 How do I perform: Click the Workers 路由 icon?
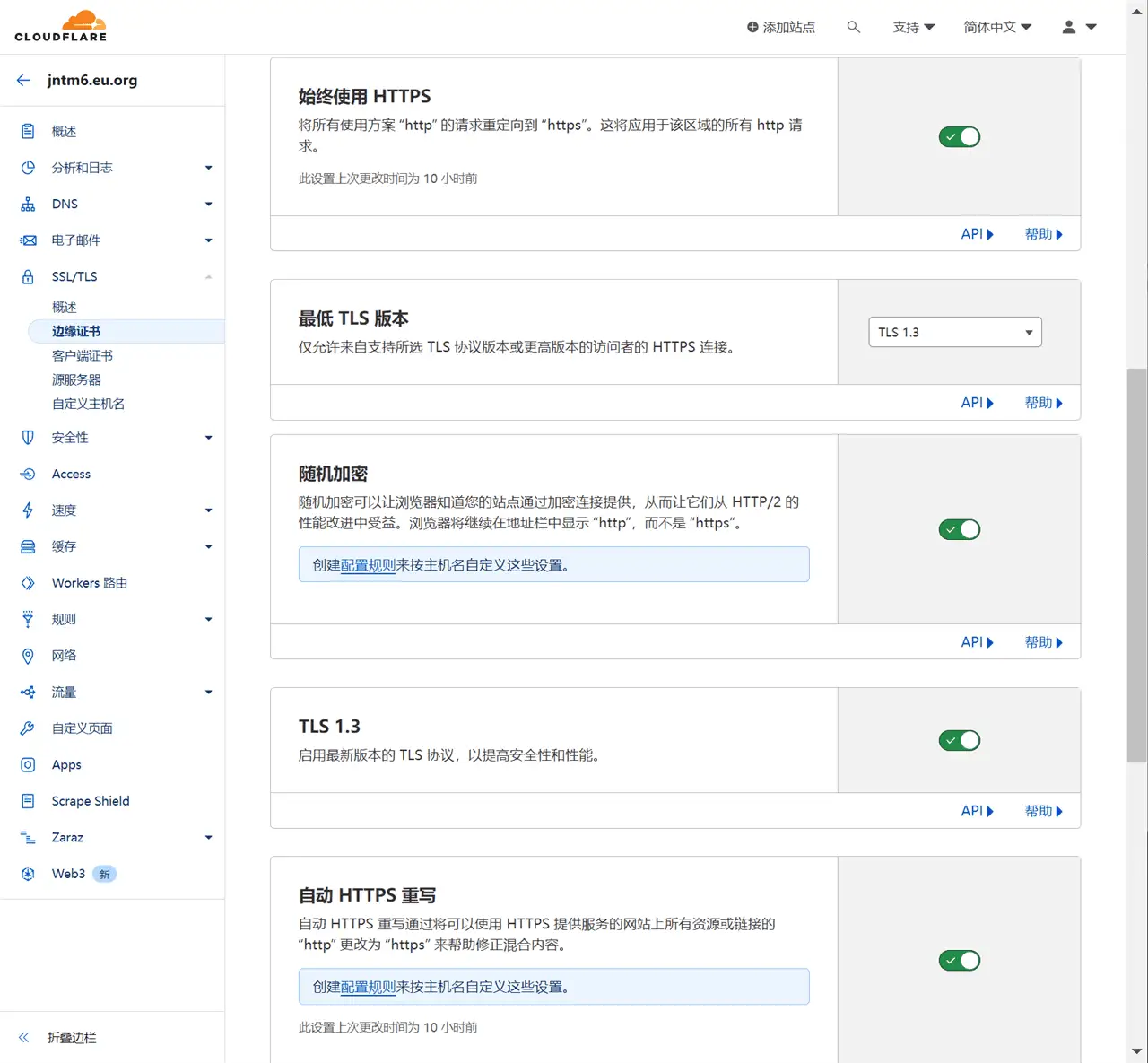click(28, 583)
